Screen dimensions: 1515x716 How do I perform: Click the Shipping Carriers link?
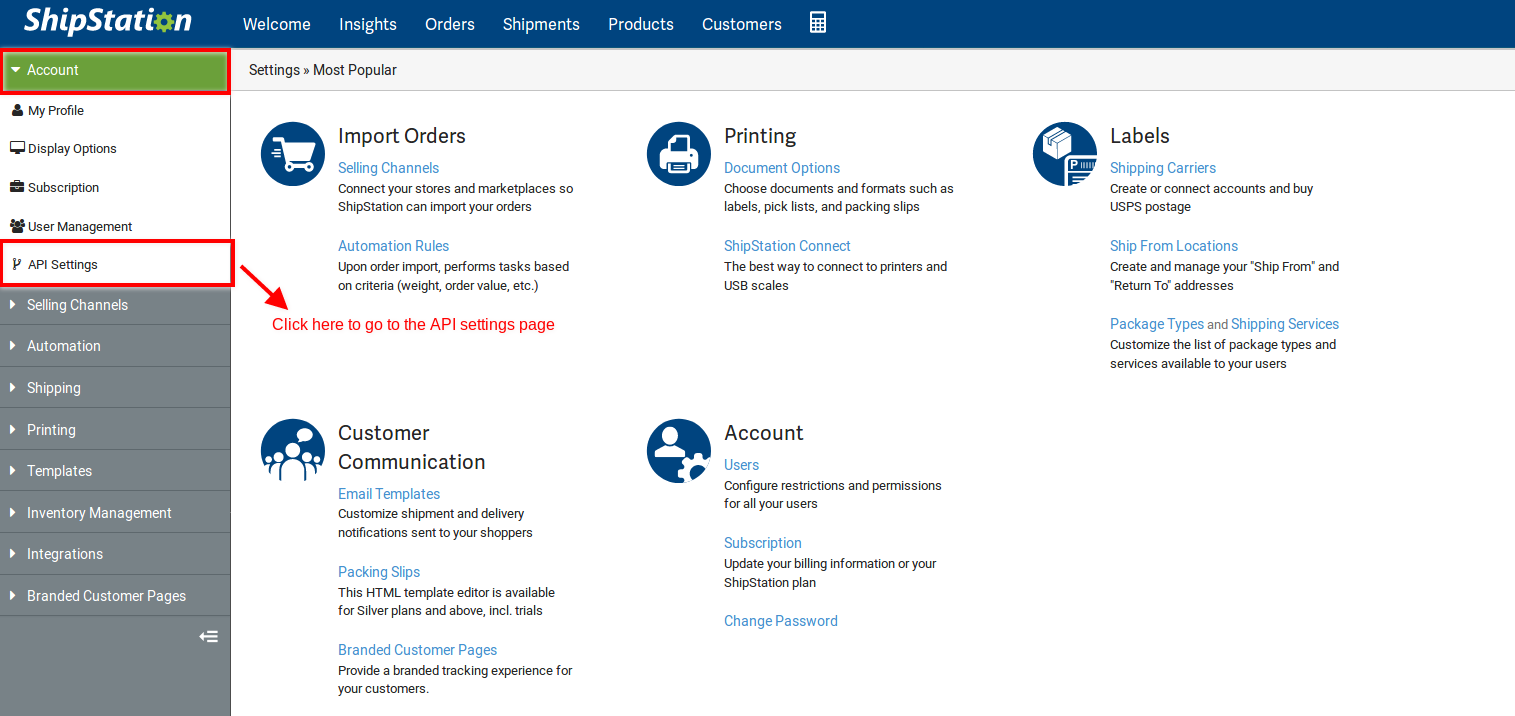[1162, 168]
